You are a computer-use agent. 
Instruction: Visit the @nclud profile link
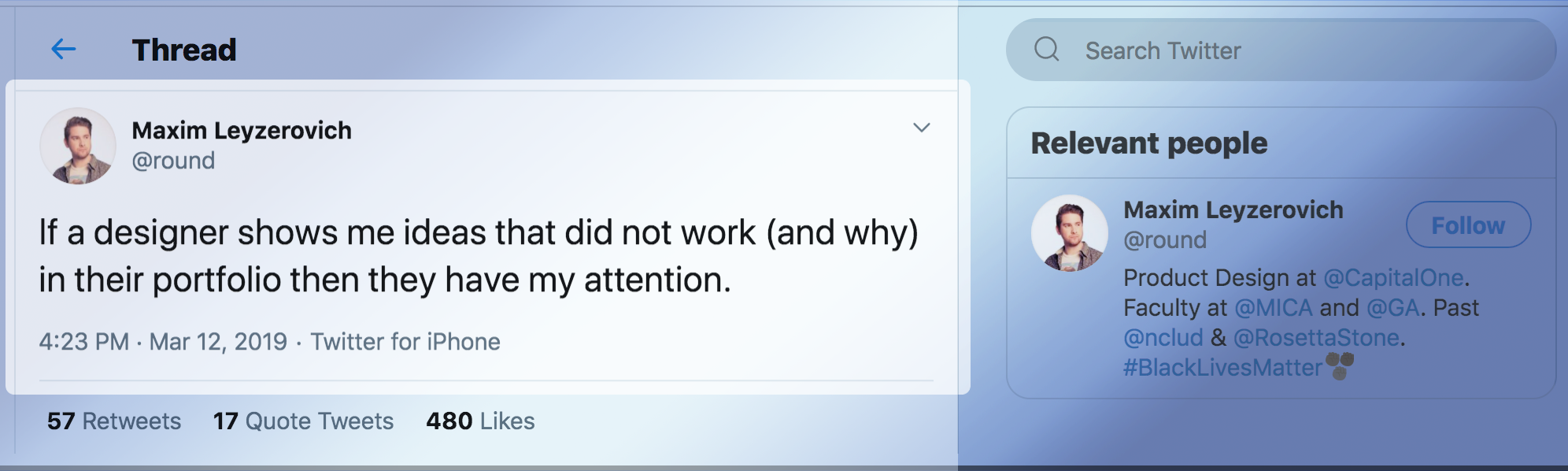point(1163,338)
